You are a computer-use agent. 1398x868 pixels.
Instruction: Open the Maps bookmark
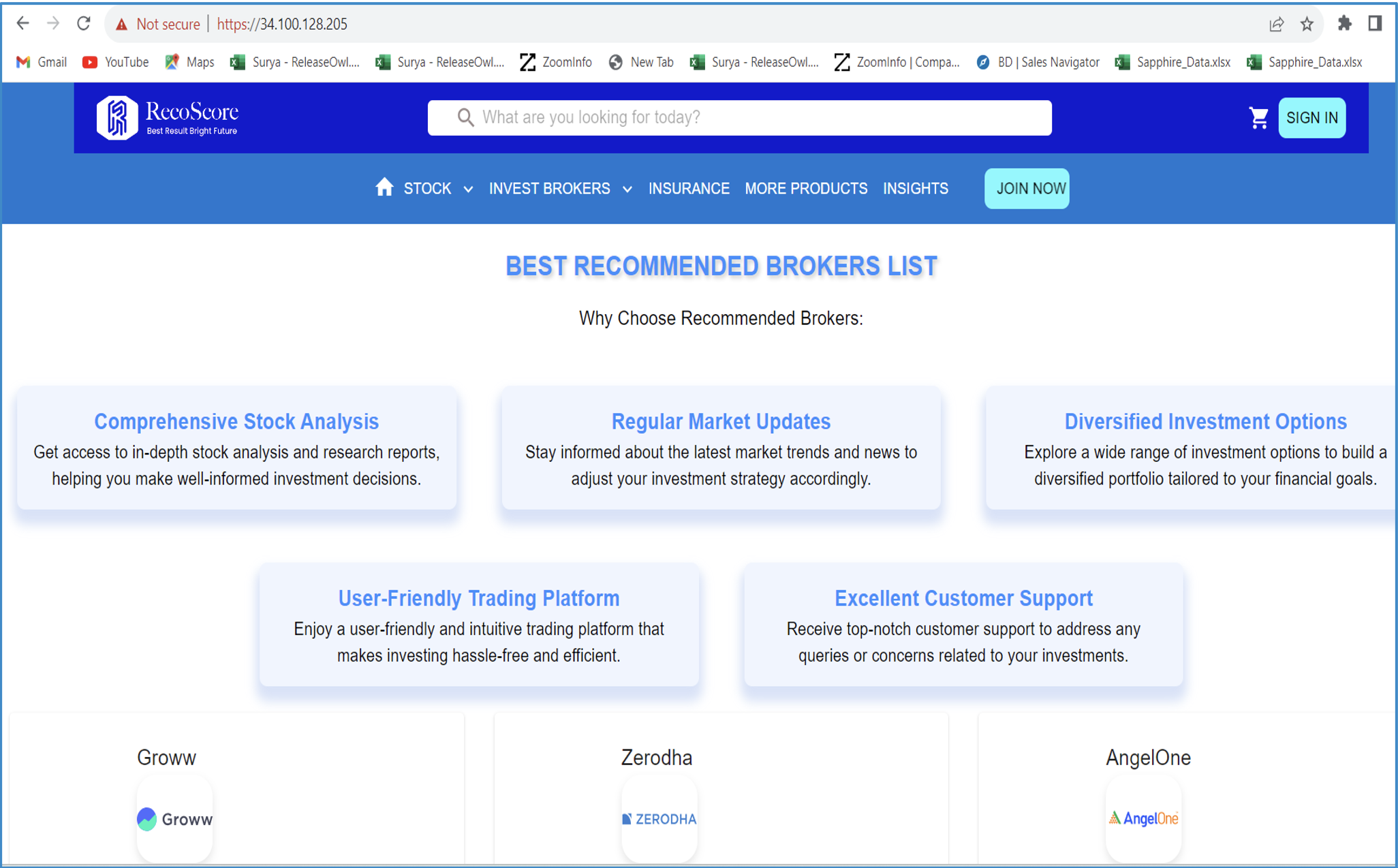pos(189,62)
